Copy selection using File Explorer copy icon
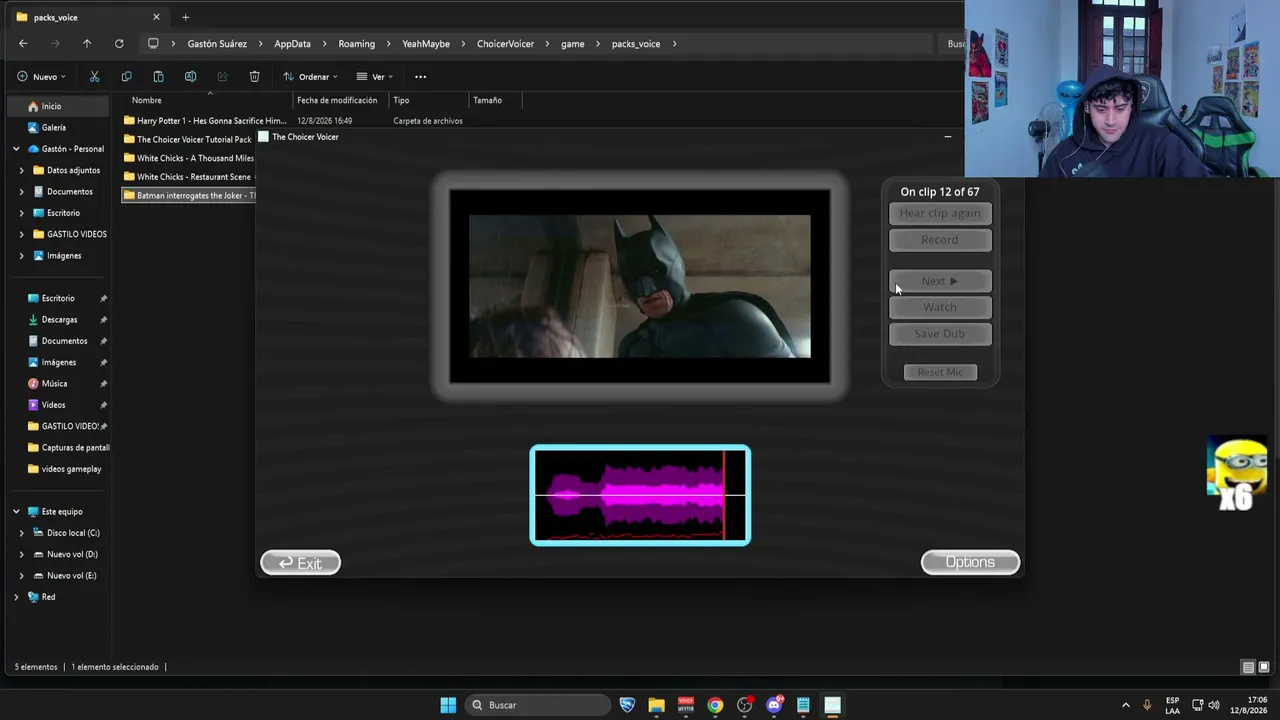 click(x=126, y=76)
